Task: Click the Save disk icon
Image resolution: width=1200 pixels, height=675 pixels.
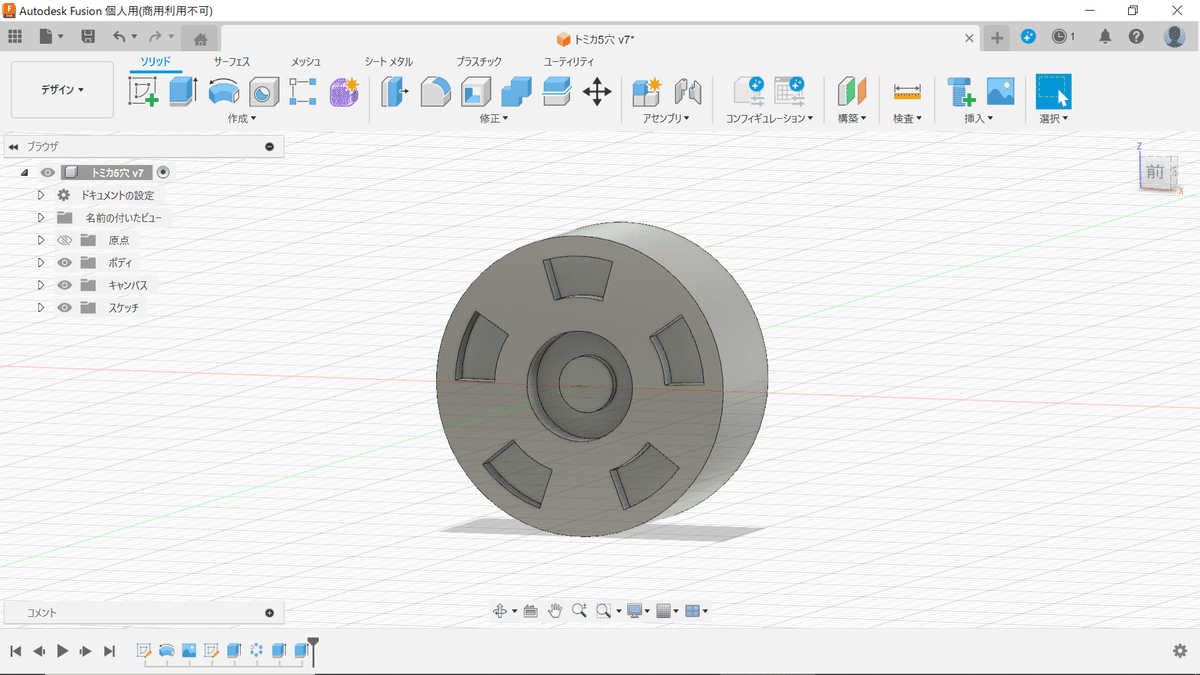Action: [88, 36]
